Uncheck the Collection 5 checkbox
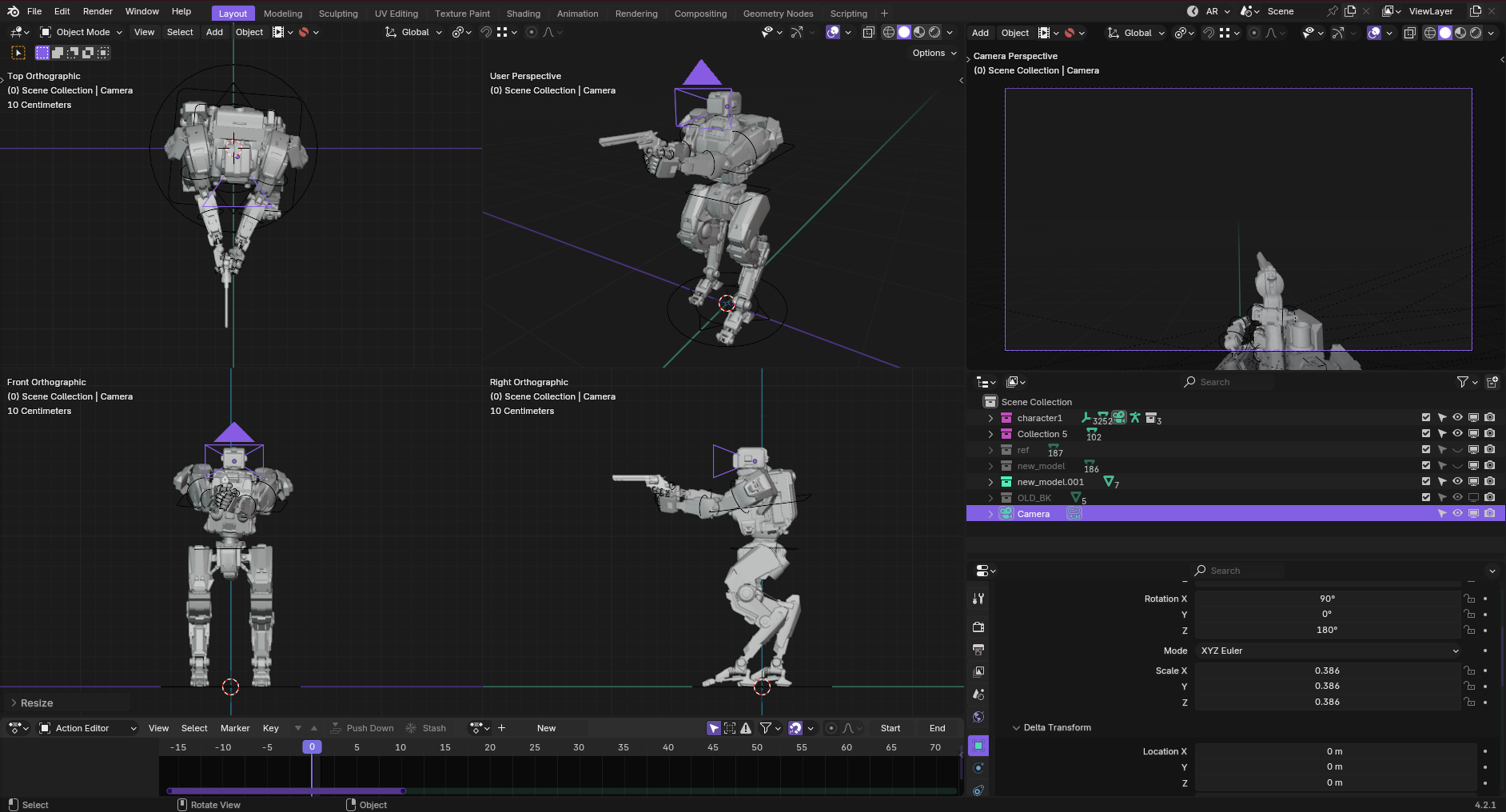Image resolution: width=1506 pixels, height=812 pixels. pos(1426,433)
